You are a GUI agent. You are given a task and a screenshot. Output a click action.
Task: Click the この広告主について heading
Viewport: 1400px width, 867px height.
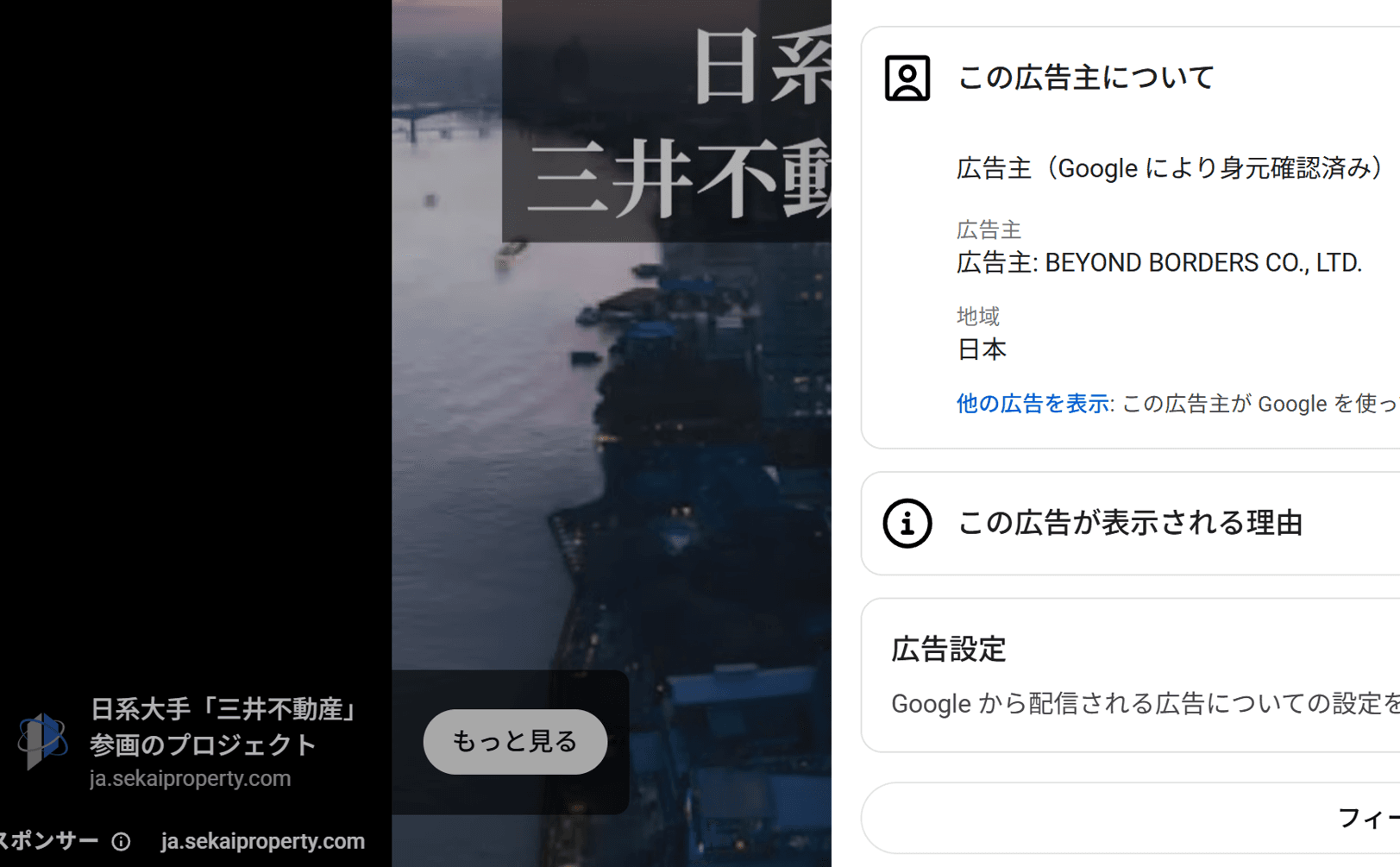coord(1086,79)
